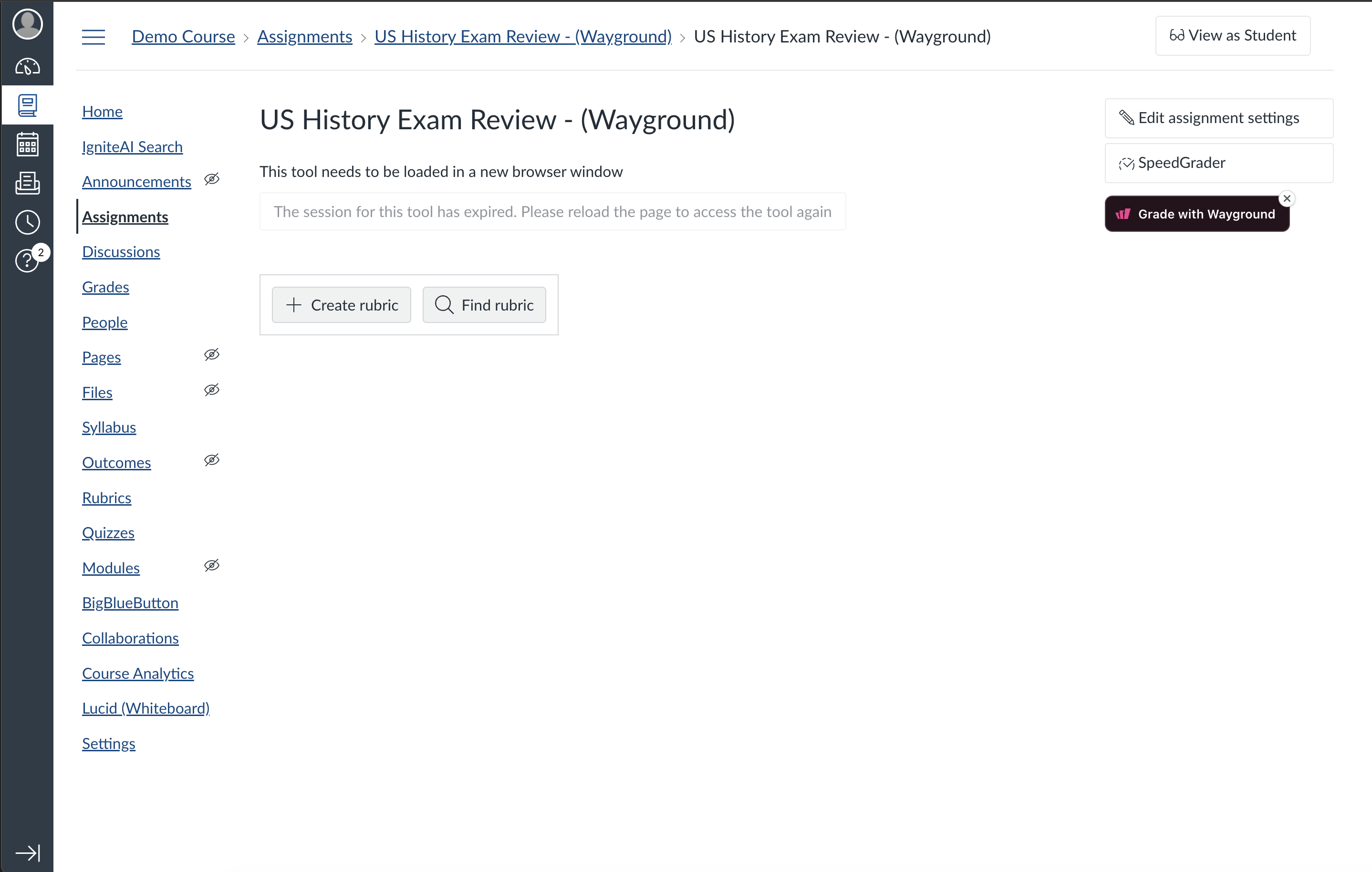Dismiss the Grade with Wayground button
The width and height of the screenshot is (1372, 872).
tap(1287, 199)
